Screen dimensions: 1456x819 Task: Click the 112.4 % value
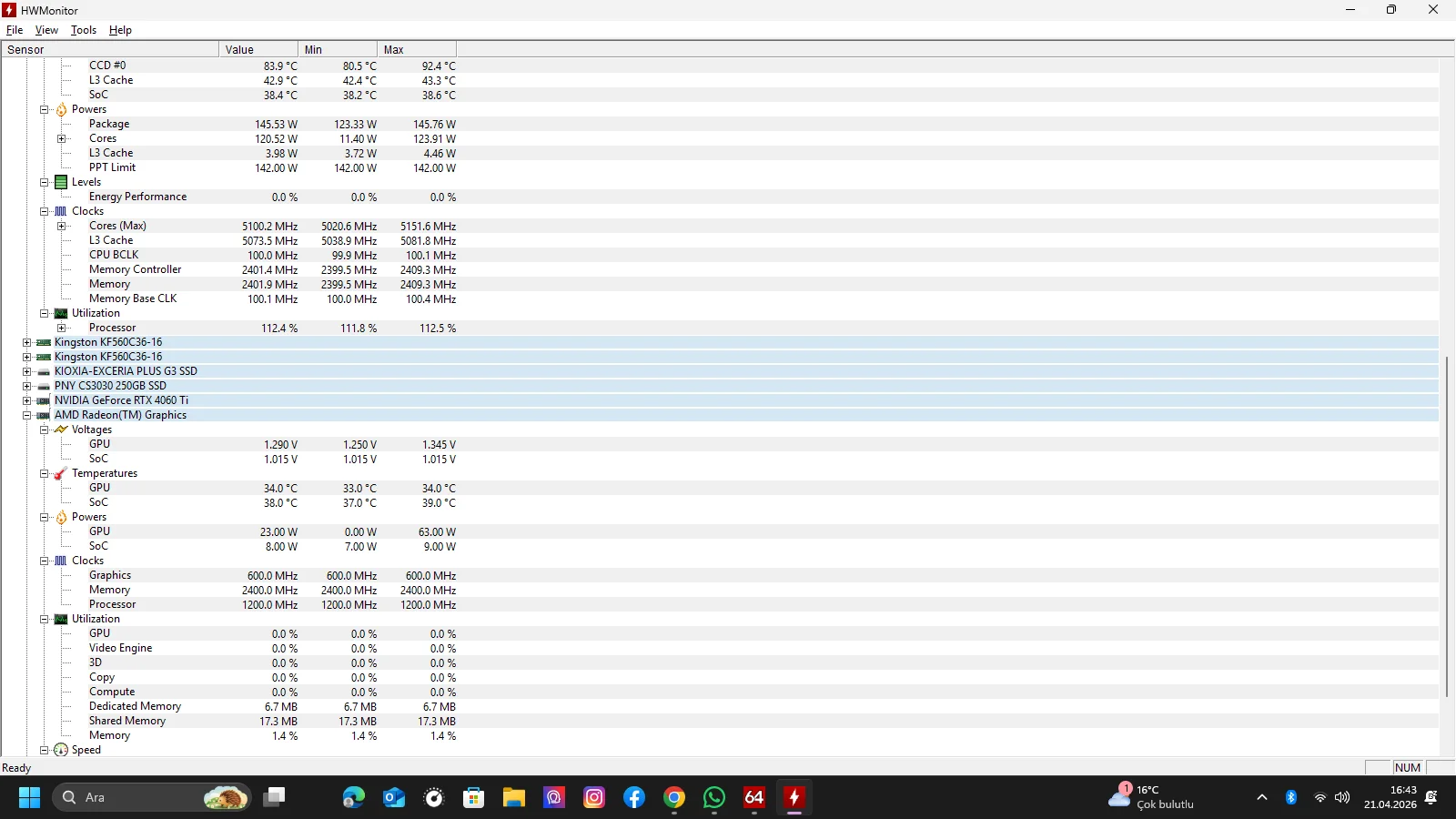pos(279,329)
